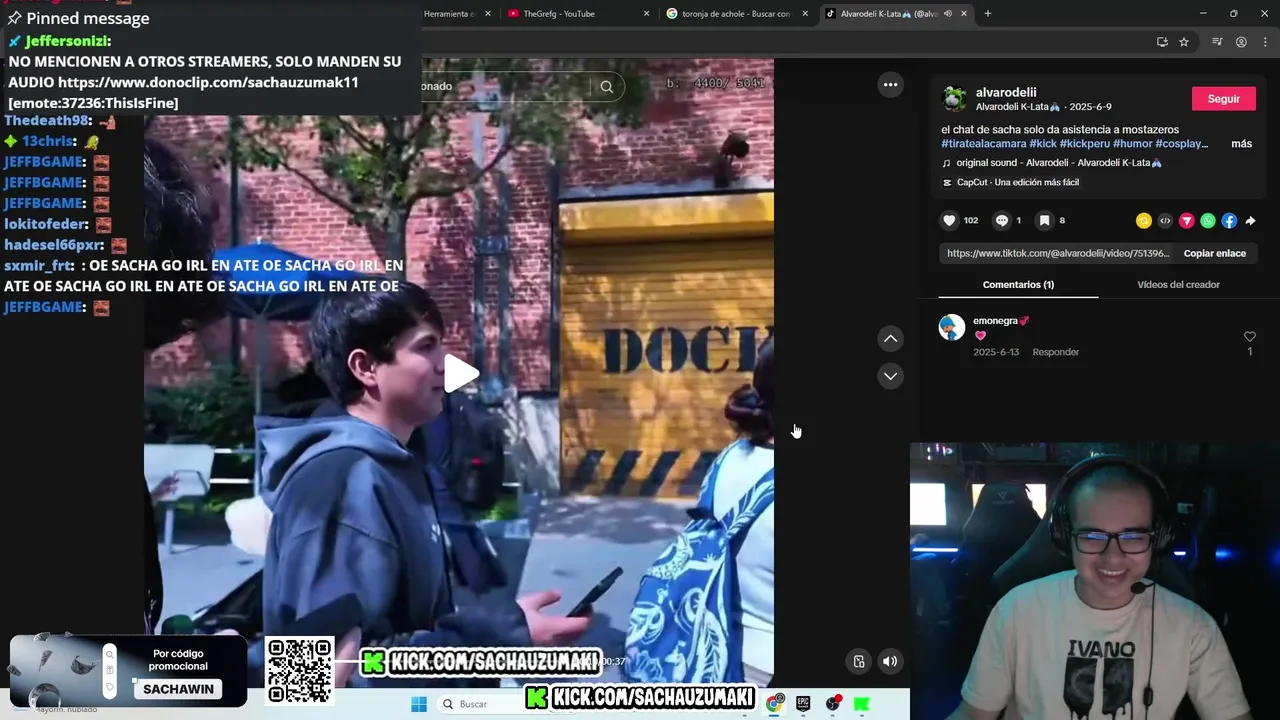Open Chrome three-dot menu
Image resolution: width=1280 pixels, height=720 pixels.
pos(1263,42)
